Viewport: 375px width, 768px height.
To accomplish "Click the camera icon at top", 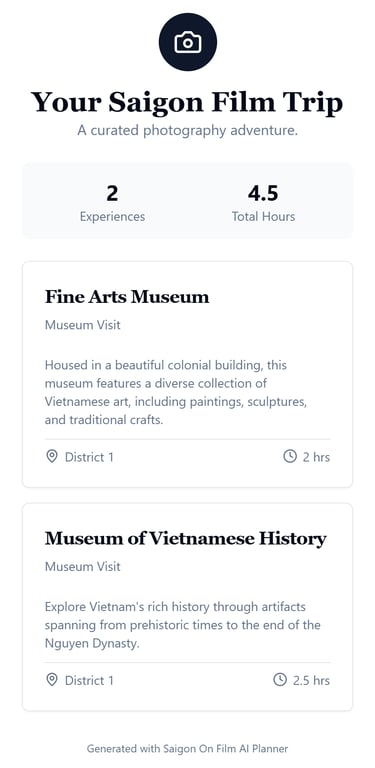I will (188, 42).
